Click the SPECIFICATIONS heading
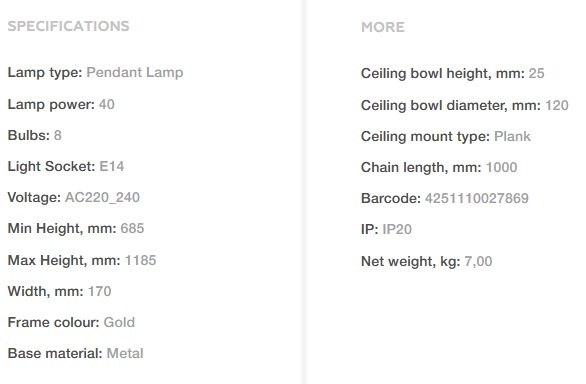The height and width of the screenshot is (384, 586). pyautogui.click(x=68, y=26)
